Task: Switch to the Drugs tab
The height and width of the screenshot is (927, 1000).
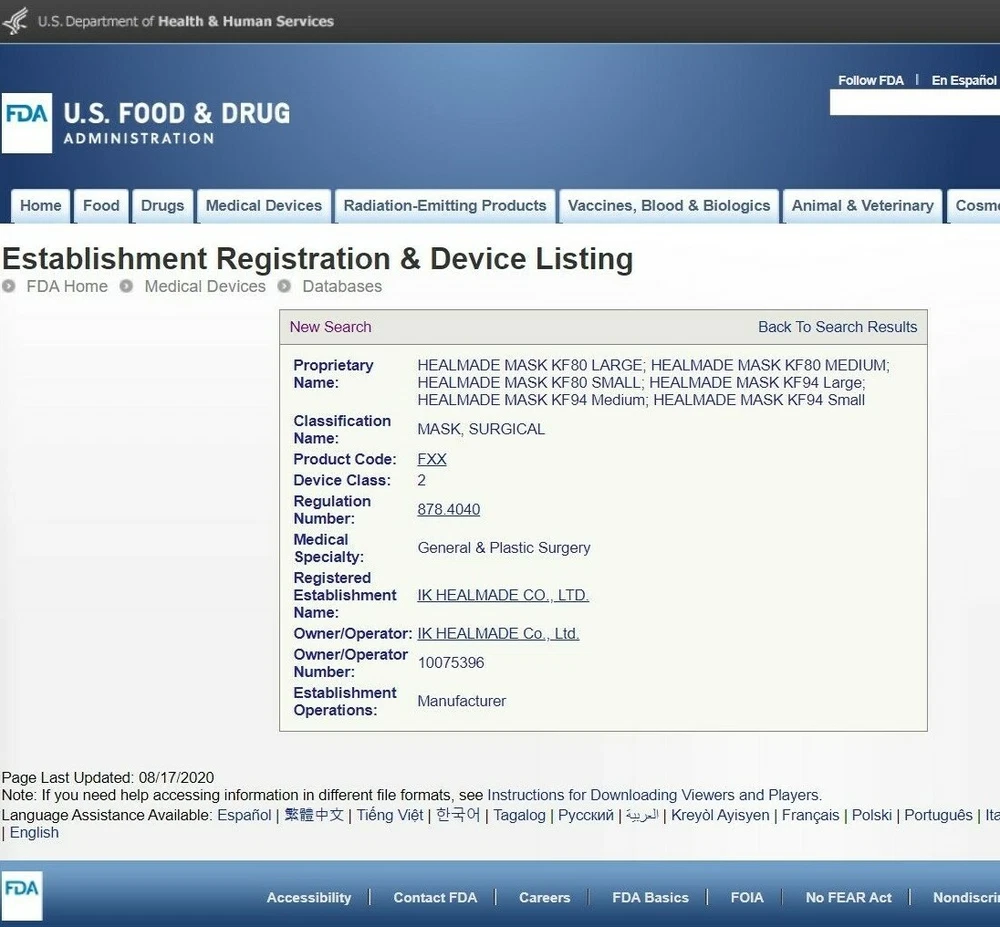Action: 162,206
